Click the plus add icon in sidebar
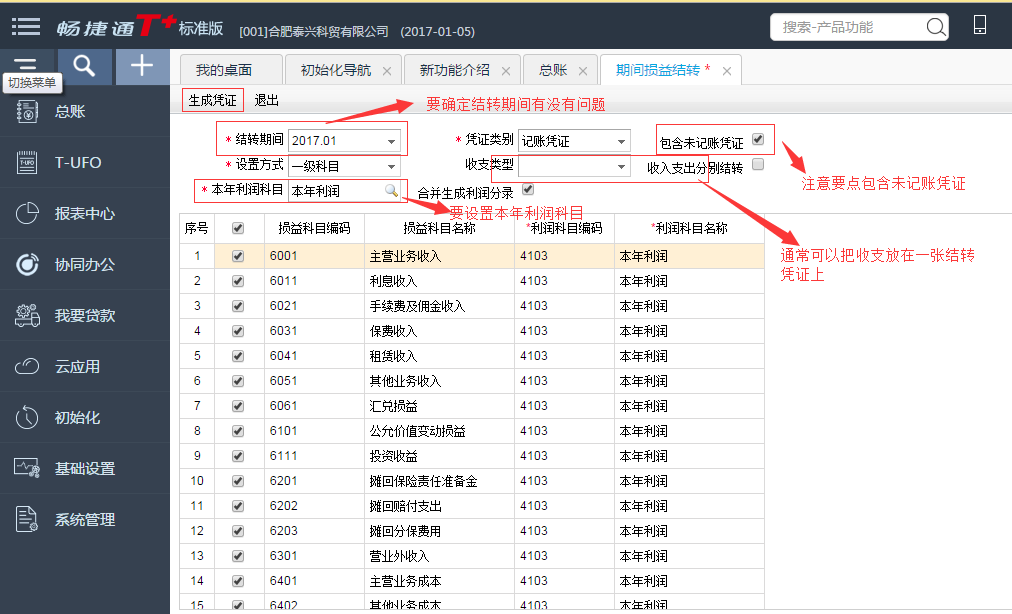 point(143,66)
